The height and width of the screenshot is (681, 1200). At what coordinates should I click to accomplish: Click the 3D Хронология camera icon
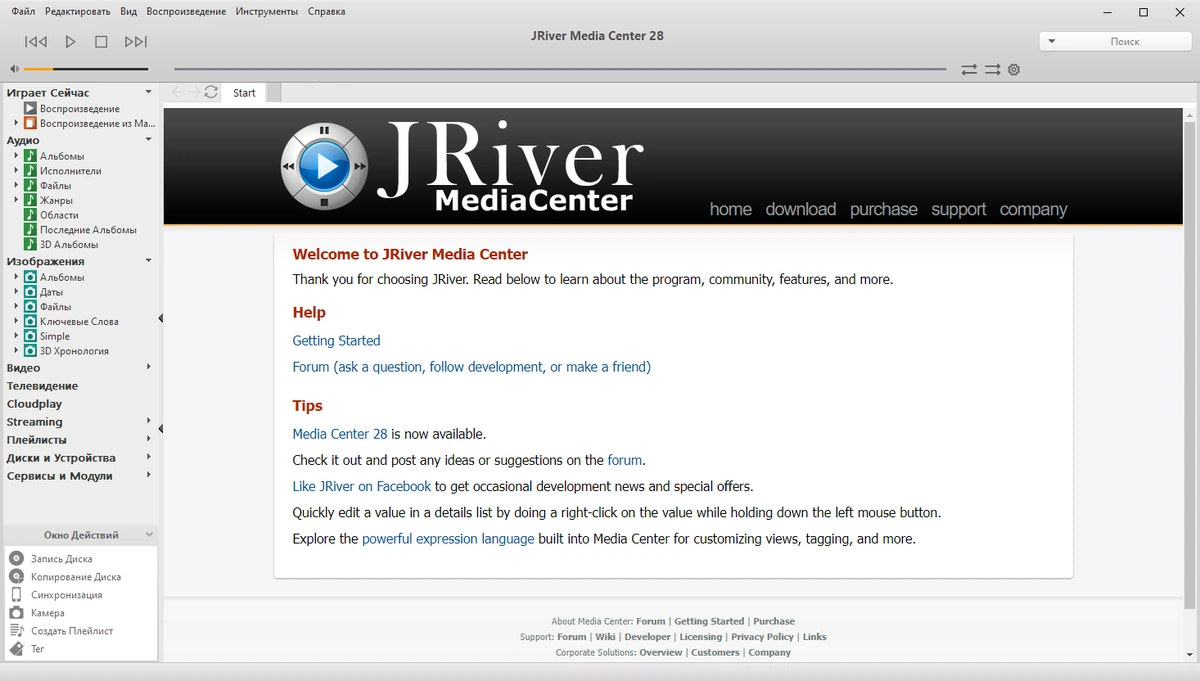(x=31, y=351)
